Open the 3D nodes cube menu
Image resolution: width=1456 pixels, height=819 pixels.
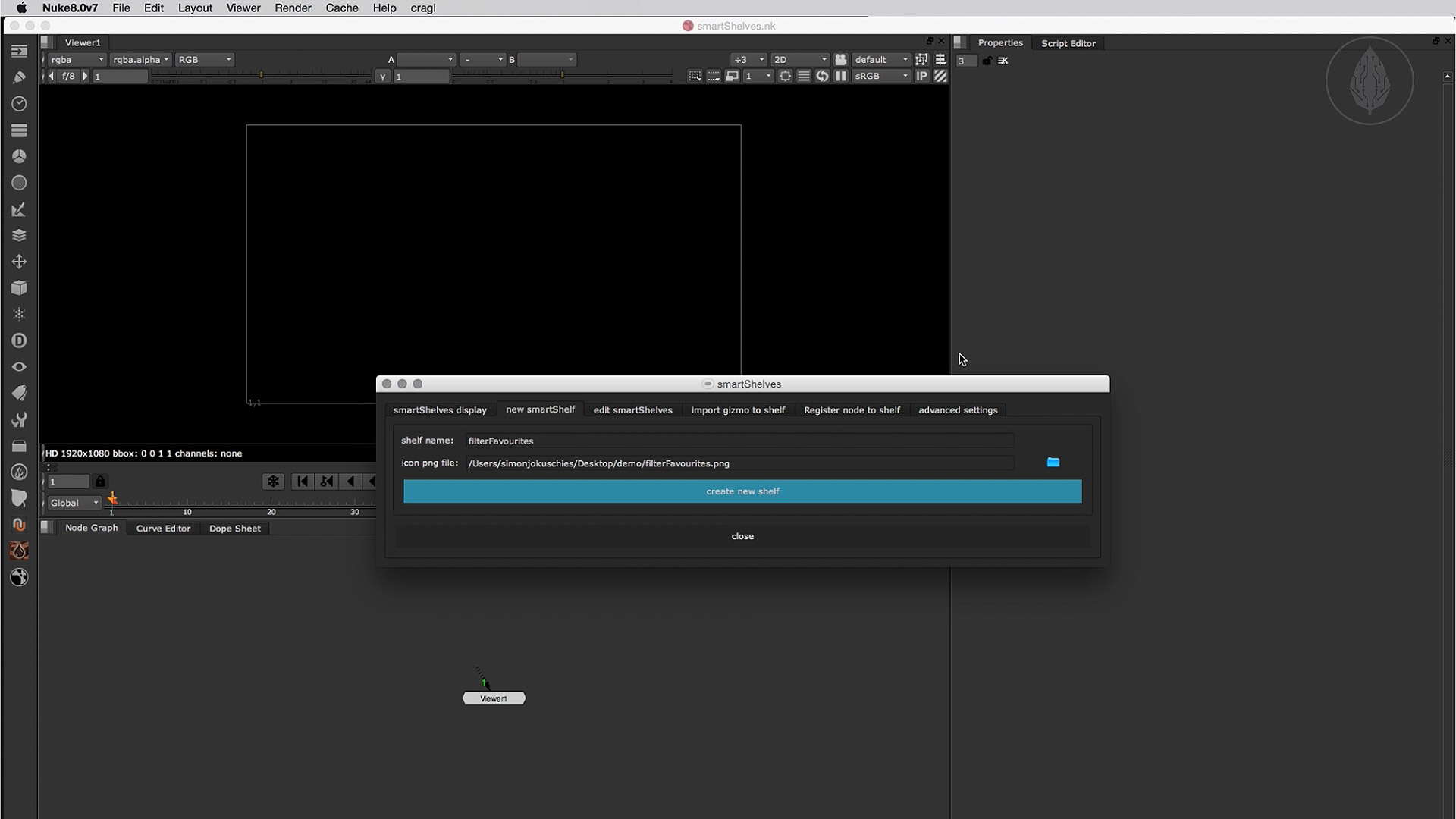[x=19, y=287]
